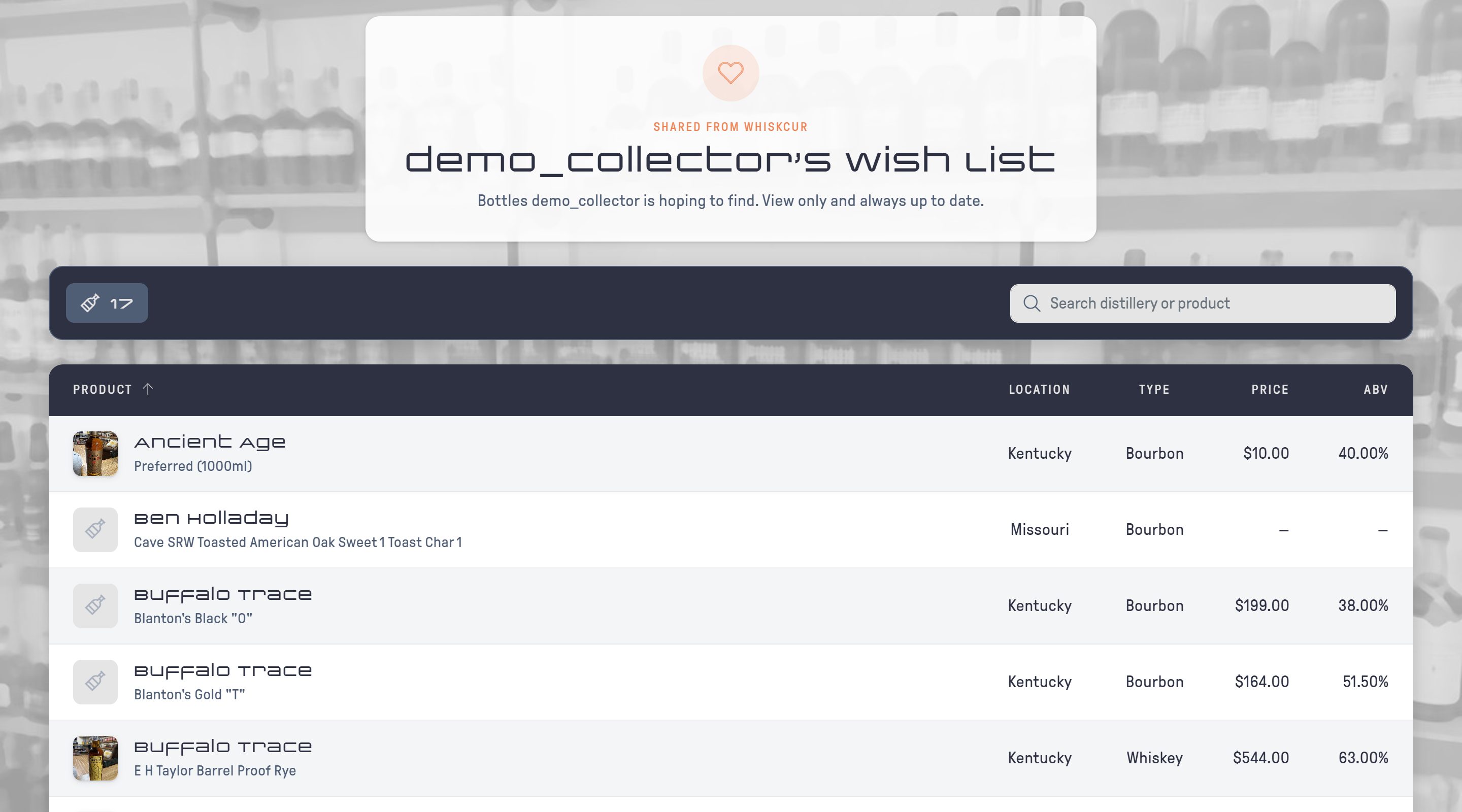Click the Ben Holladay distillery name
The width and height of the screenshot is (1462, 812).
coord(211,518)
